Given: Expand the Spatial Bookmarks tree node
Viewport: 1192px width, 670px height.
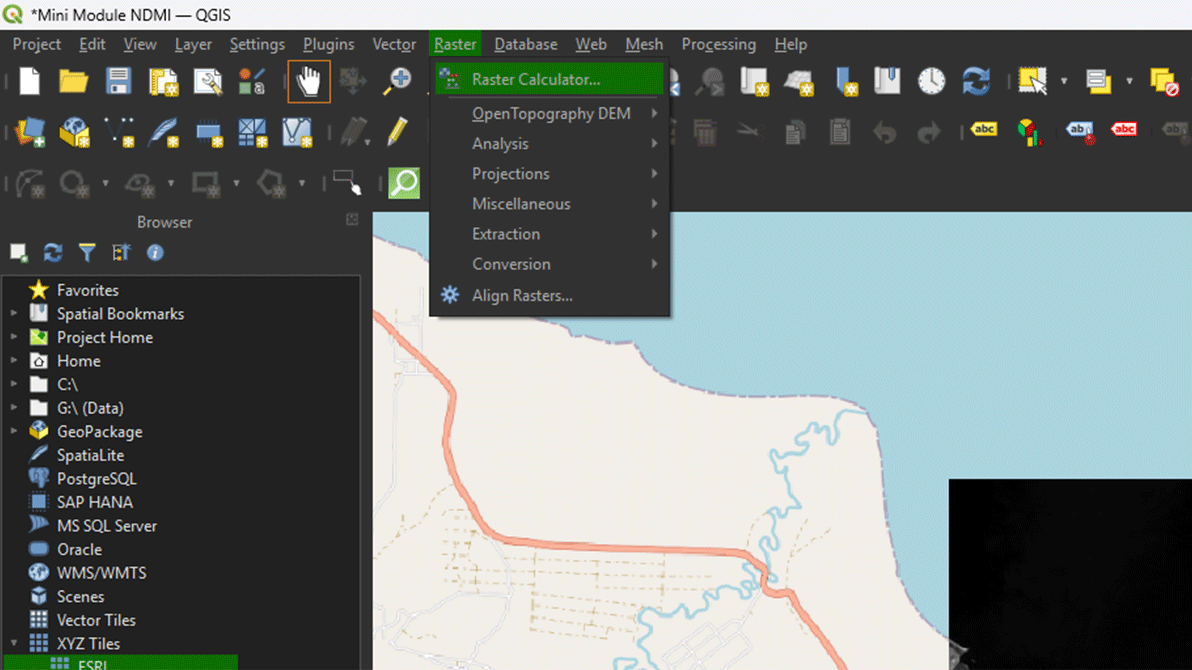Looking at the screenshot, I should (x=14, y=314).
